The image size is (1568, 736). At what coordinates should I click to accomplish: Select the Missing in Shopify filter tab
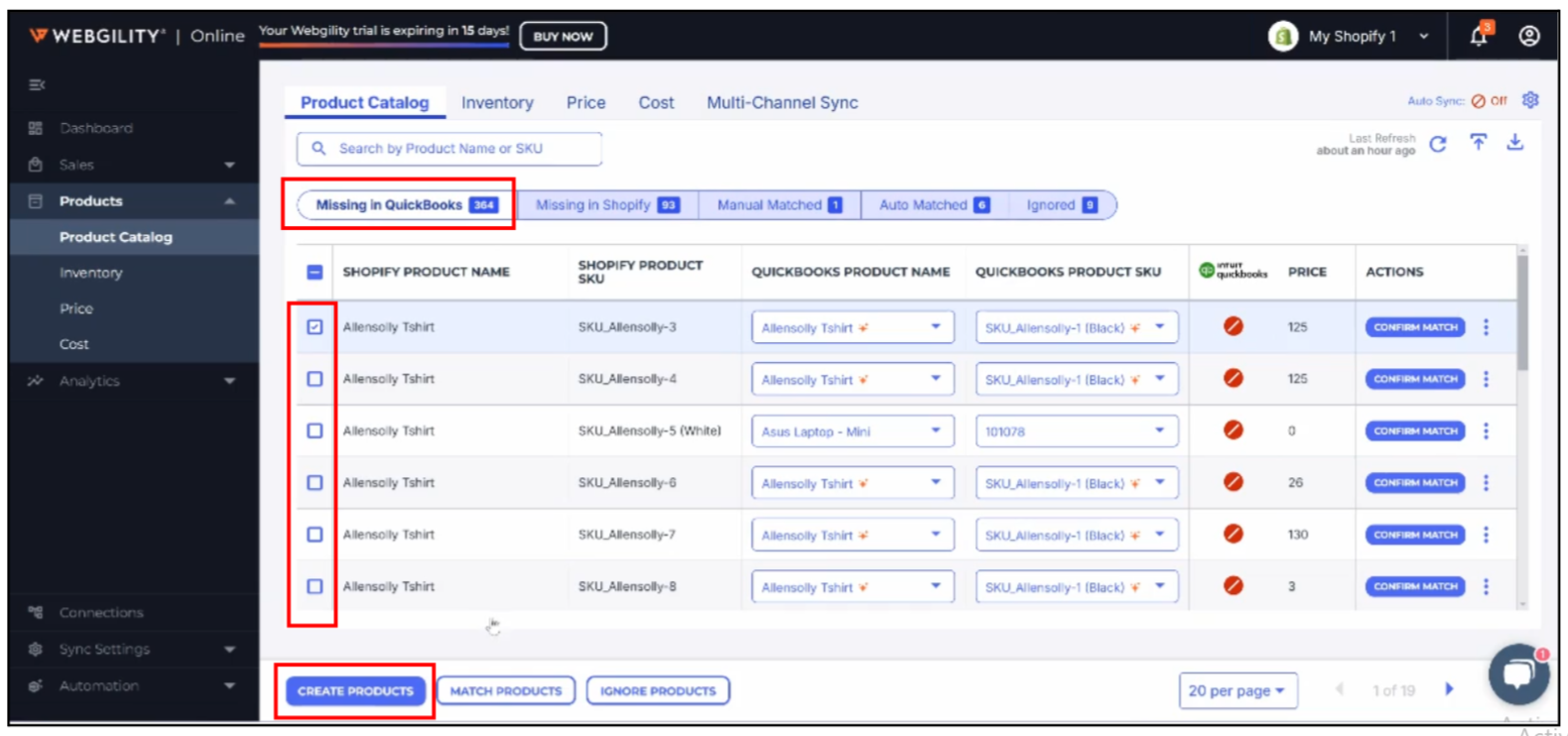coord(606,205)
